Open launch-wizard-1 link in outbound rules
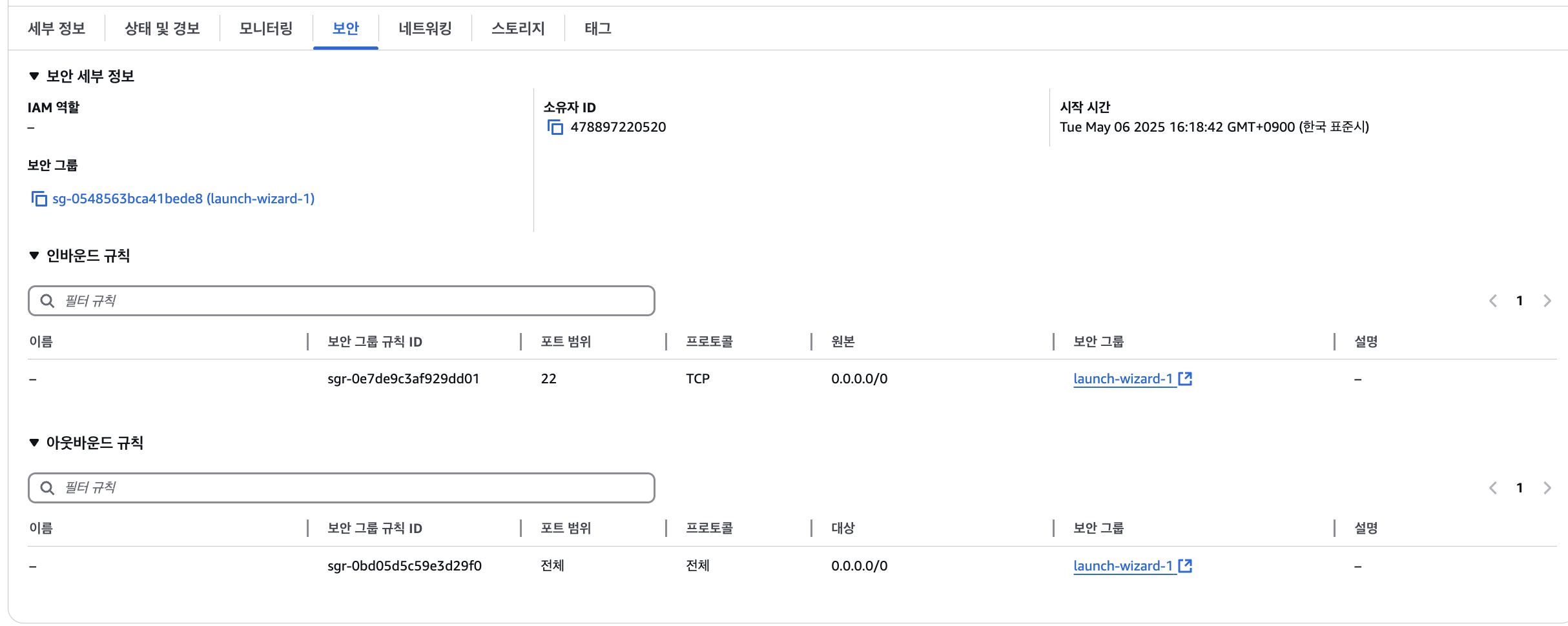 tap(1122, 566)
